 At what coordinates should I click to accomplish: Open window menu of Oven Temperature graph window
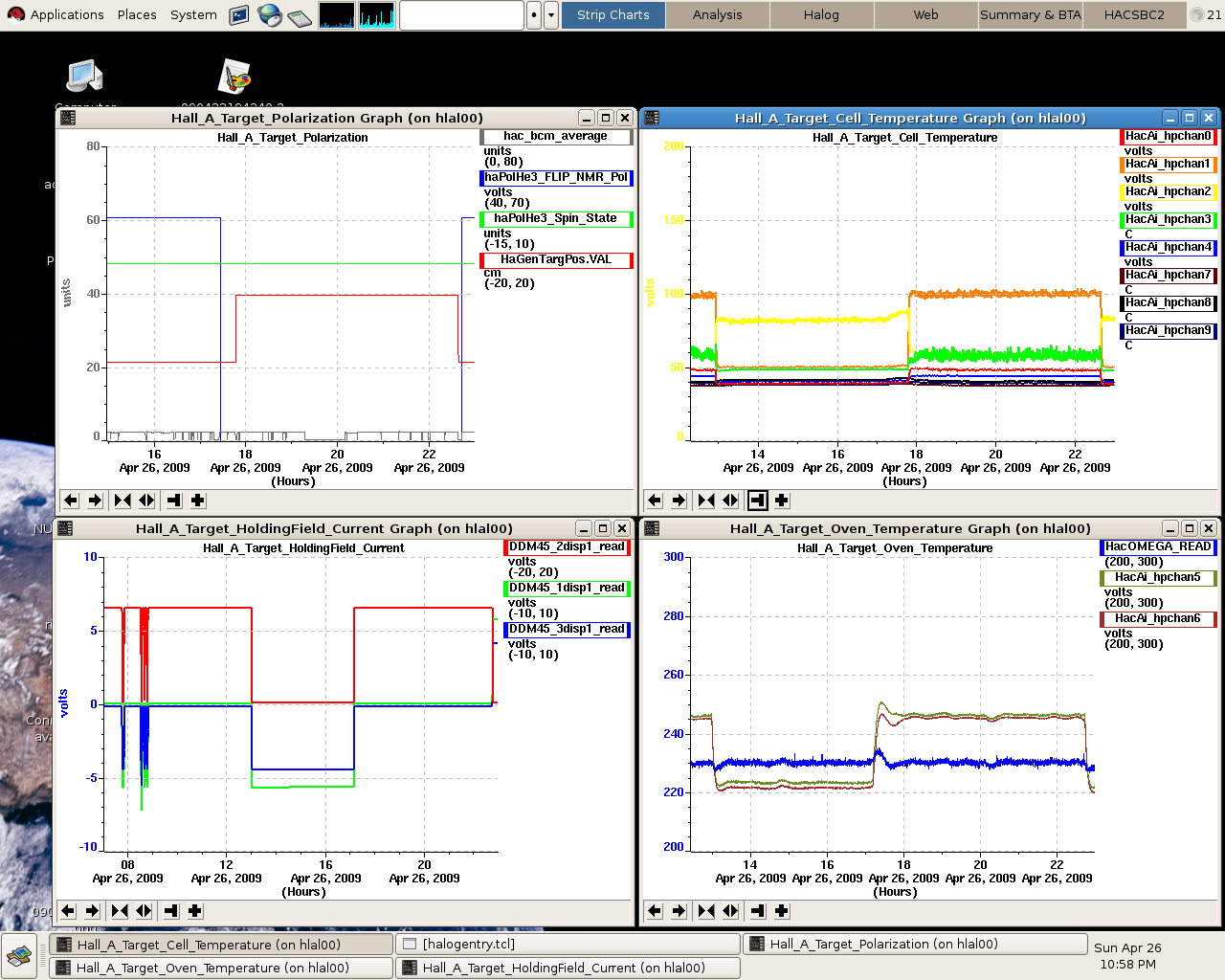click(652, 528)
